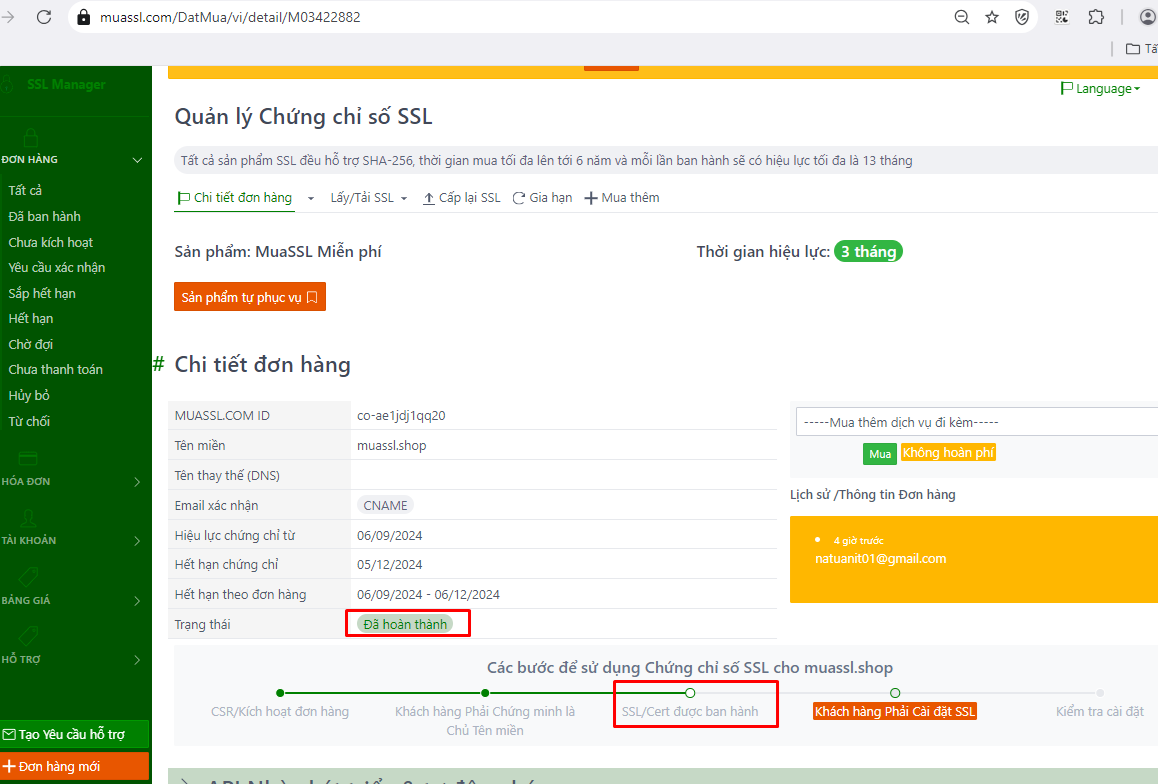Image resolution: width=1158 pixels, height=784 pixels.
Task: Open the 'Mua thêm dịch vụ đi kèm' select box
Action: point(975,422)
